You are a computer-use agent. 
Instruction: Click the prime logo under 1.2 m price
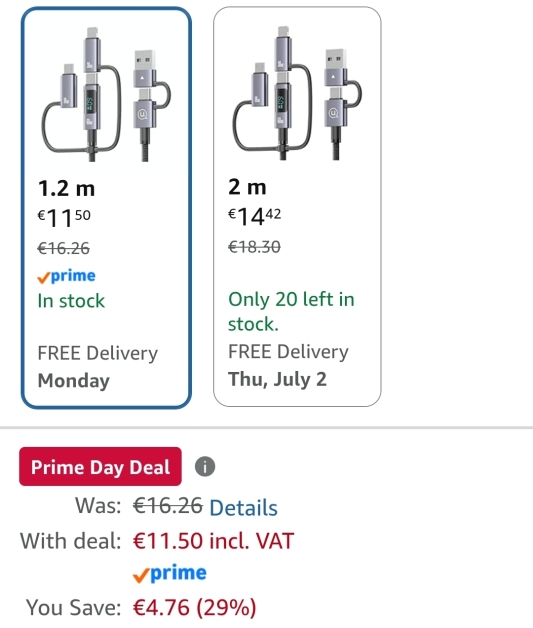click(66, 276)
